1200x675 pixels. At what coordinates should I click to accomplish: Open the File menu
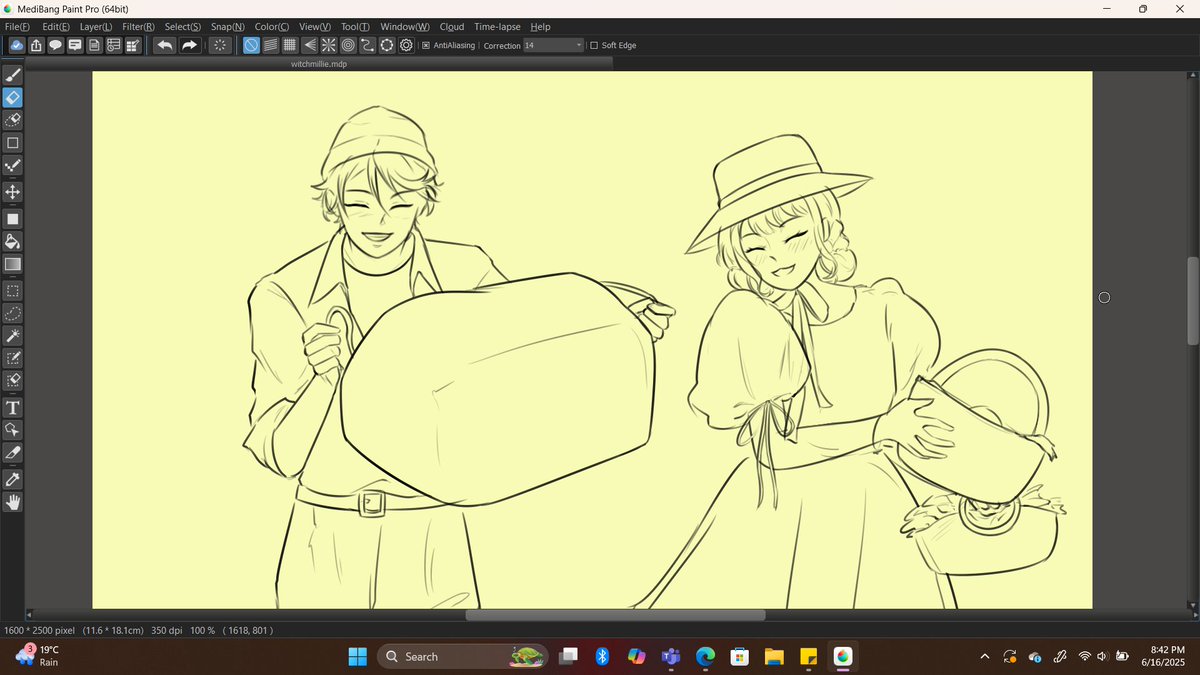point(17,27)
